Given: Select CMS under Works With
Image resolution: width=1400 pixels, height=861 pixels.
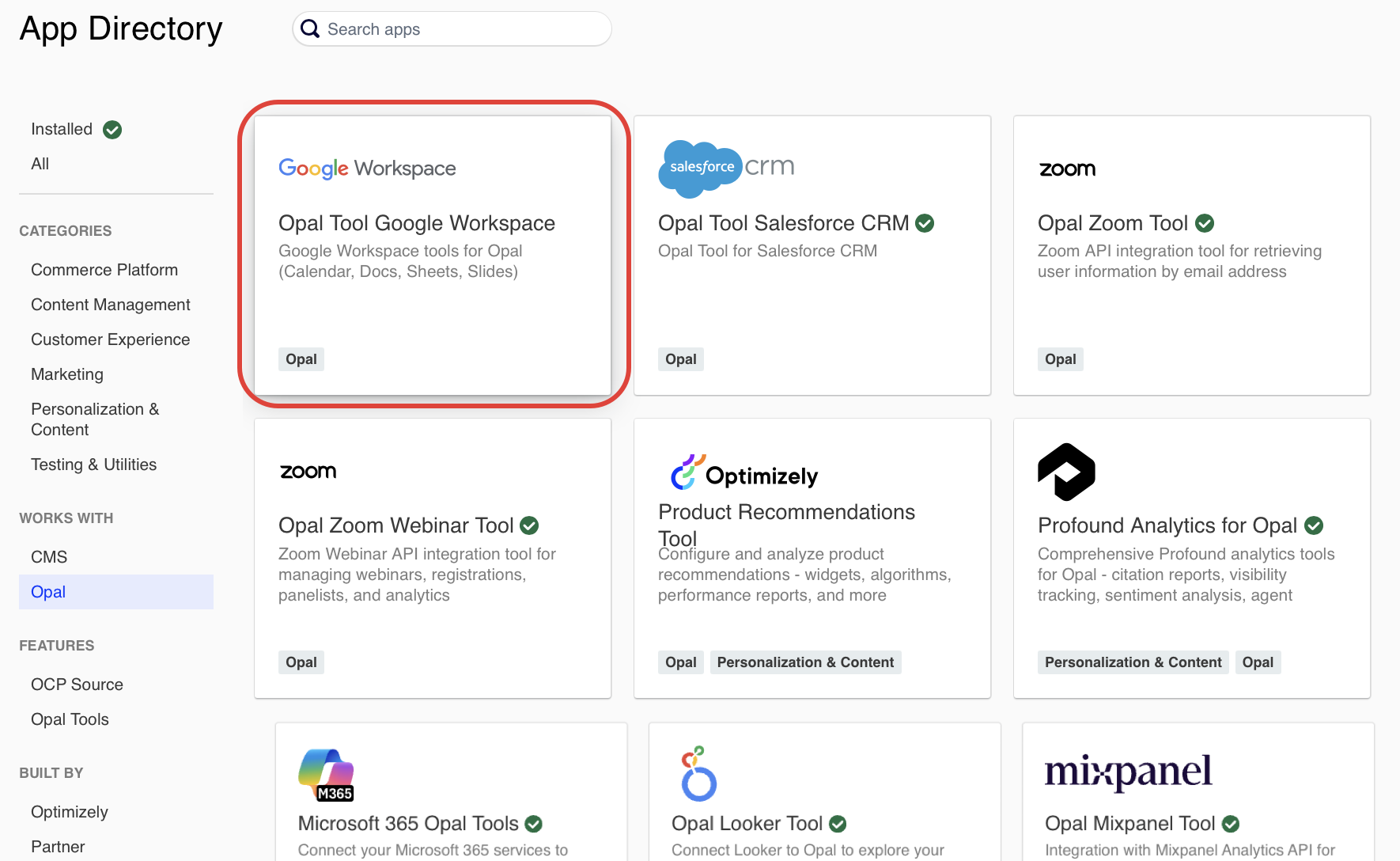Looking at the screenshot, I should click(49, 557).
